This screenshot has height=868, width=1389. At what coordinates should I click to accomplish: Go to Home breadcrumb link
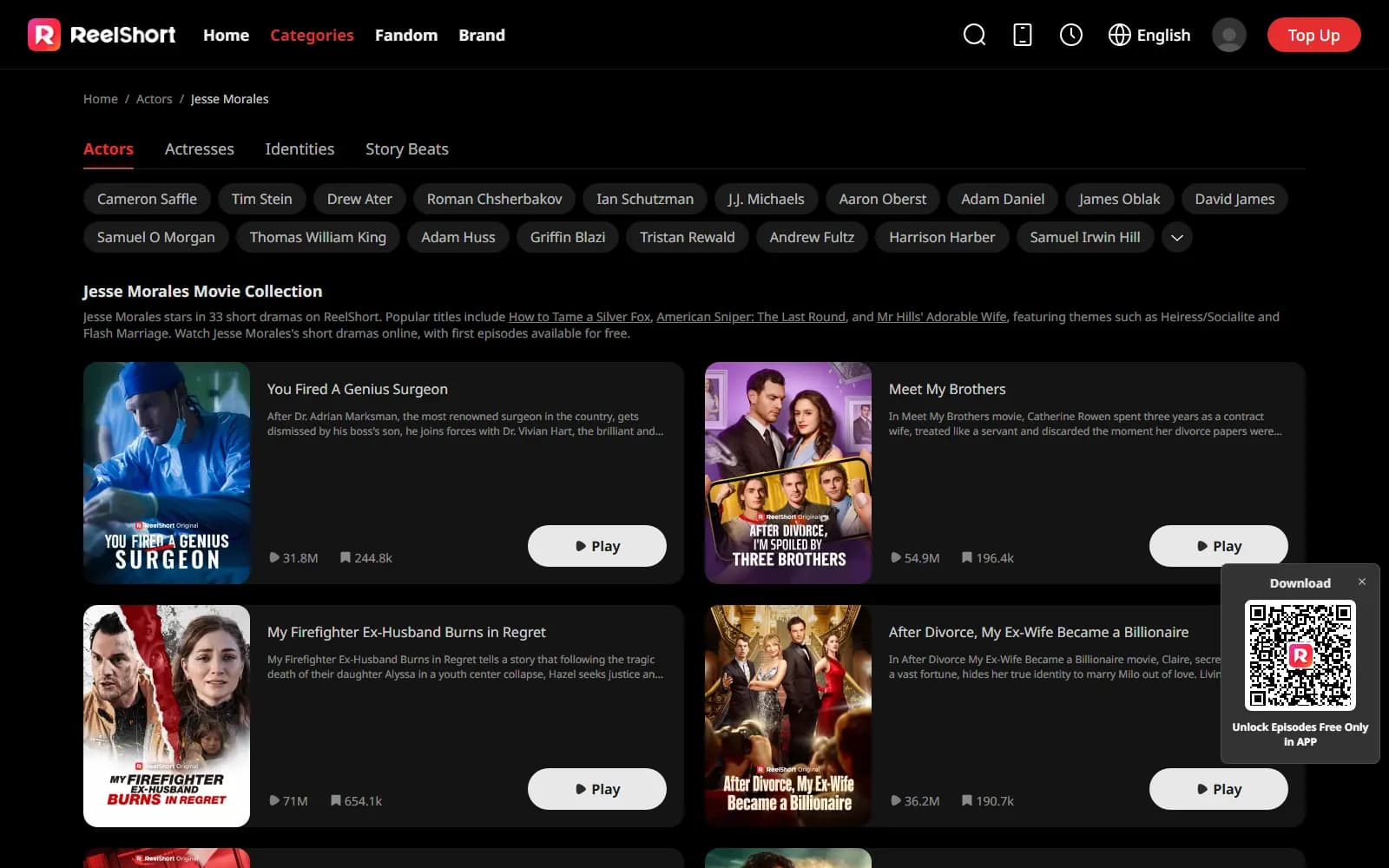pos(100,99)
